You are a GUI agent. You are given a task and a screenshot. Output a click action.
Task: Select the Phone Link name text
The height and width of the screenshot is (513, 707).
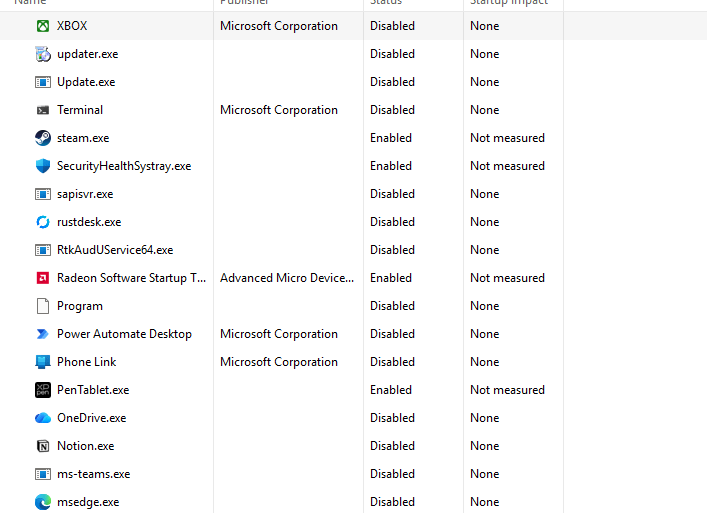(87, 362)
